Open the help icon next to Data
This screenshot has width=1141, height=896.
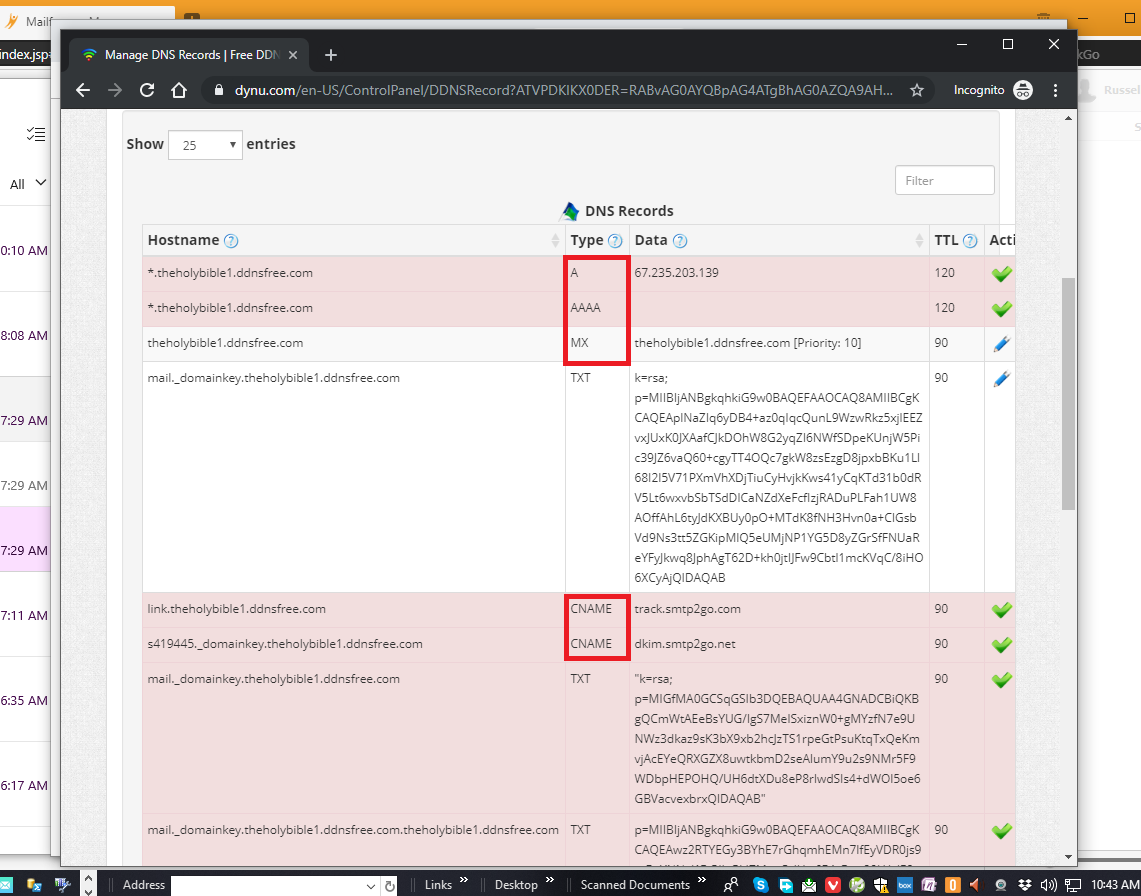click(x=680, y=241)
